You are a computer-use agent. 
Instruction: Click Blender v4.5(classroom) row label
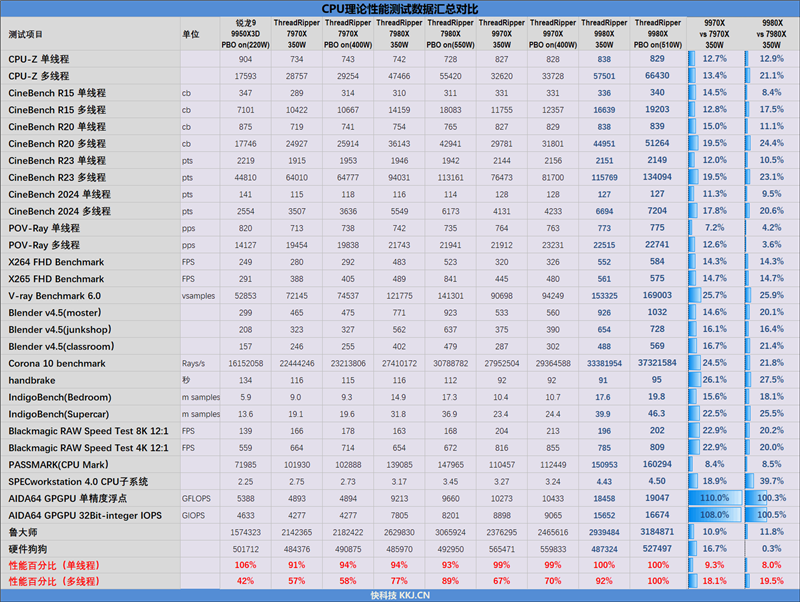click(x=61, y=346)
